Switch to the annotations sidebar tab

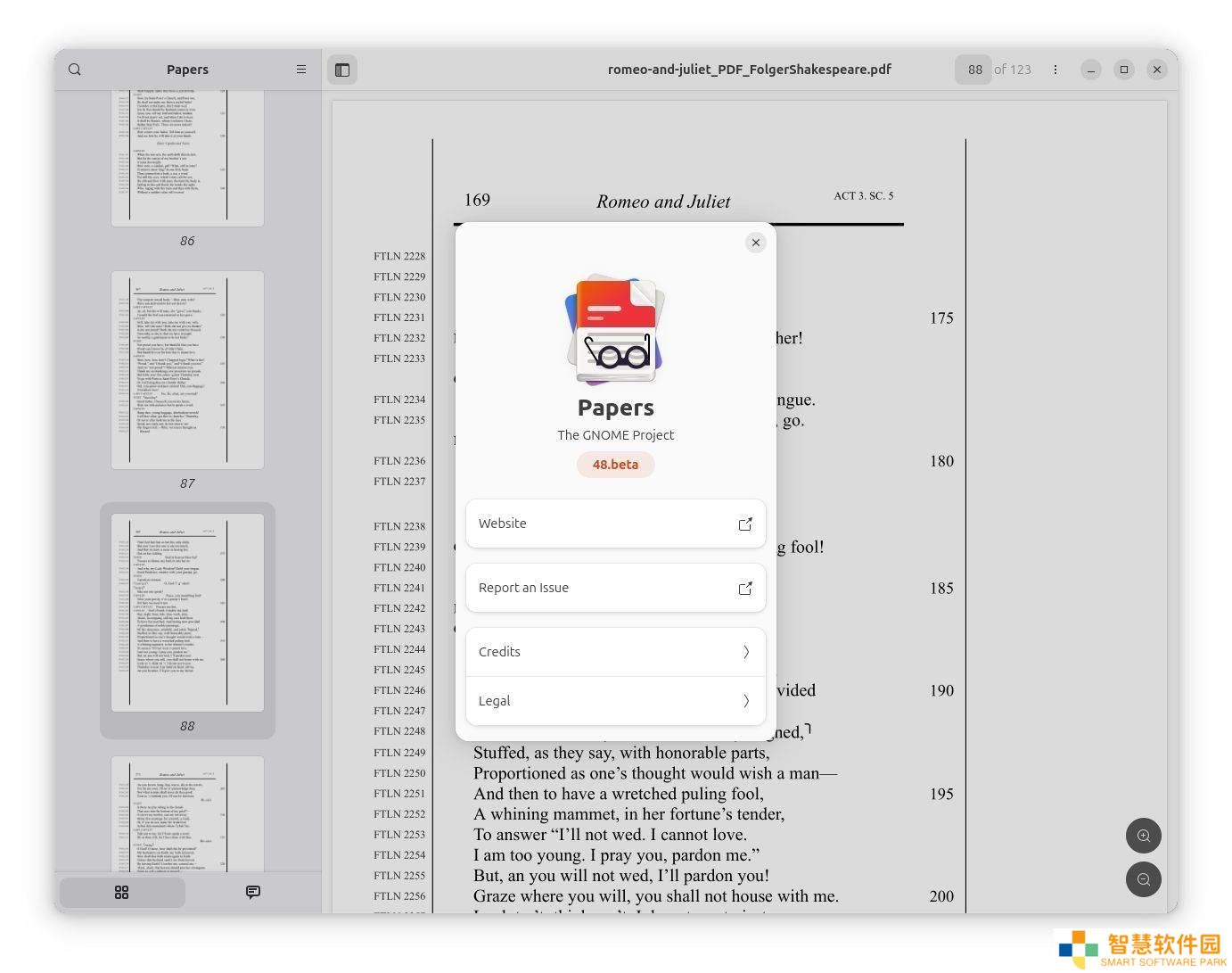[x=253, y=893]
